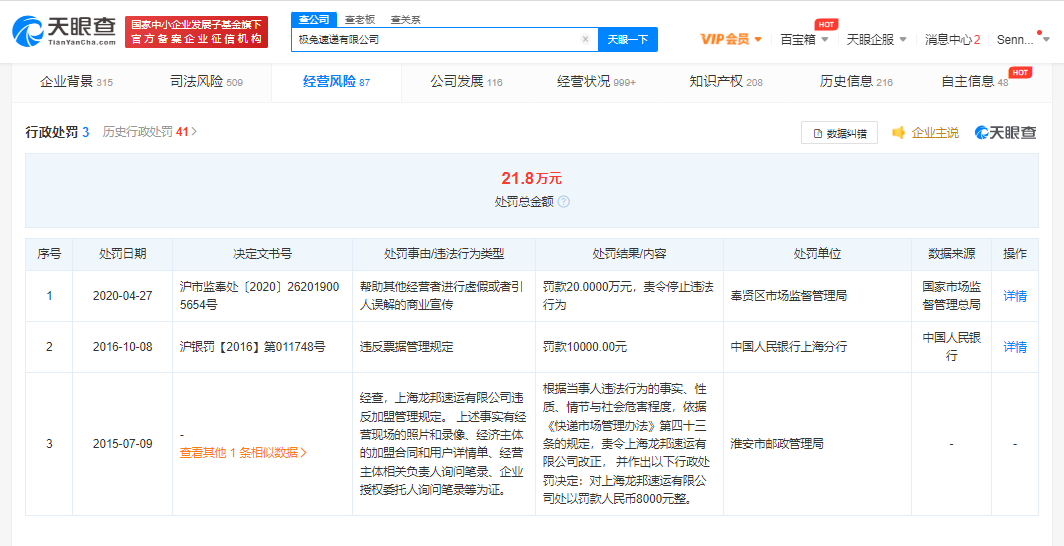Switch to the 历史信息 tab
The image size is (1064, 546).
click(x=856, y=83)
